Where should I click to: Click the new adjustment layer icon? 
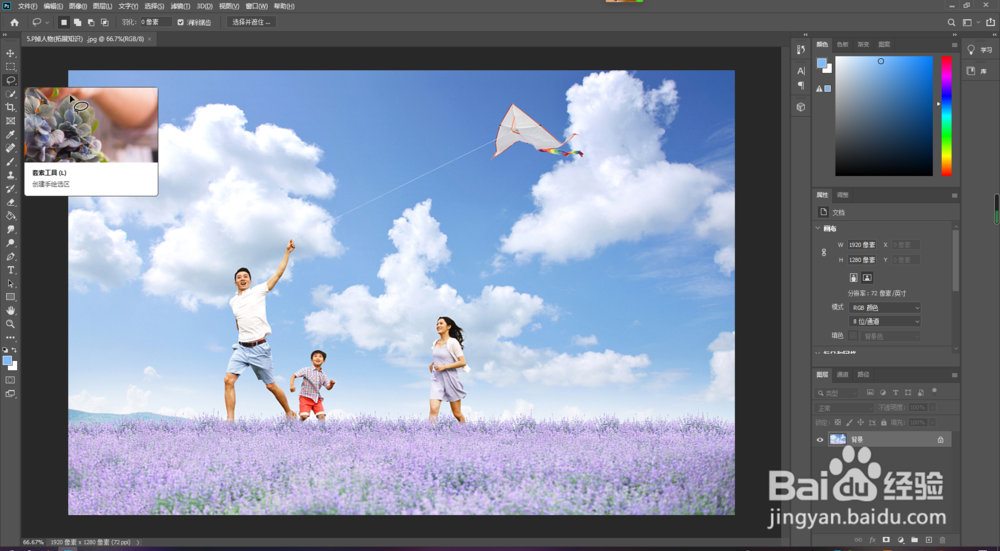[x=901, y=540]
